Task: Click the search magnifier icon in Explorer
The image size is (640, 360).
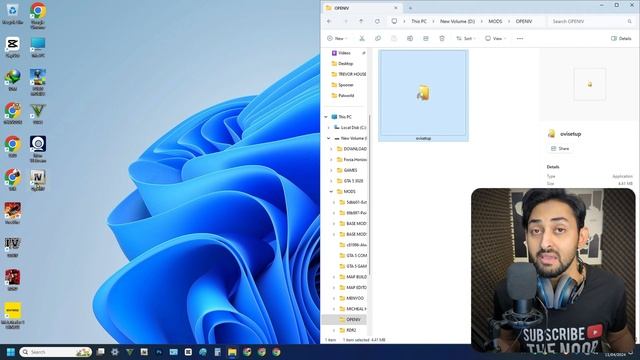Action: click(630, 21)
